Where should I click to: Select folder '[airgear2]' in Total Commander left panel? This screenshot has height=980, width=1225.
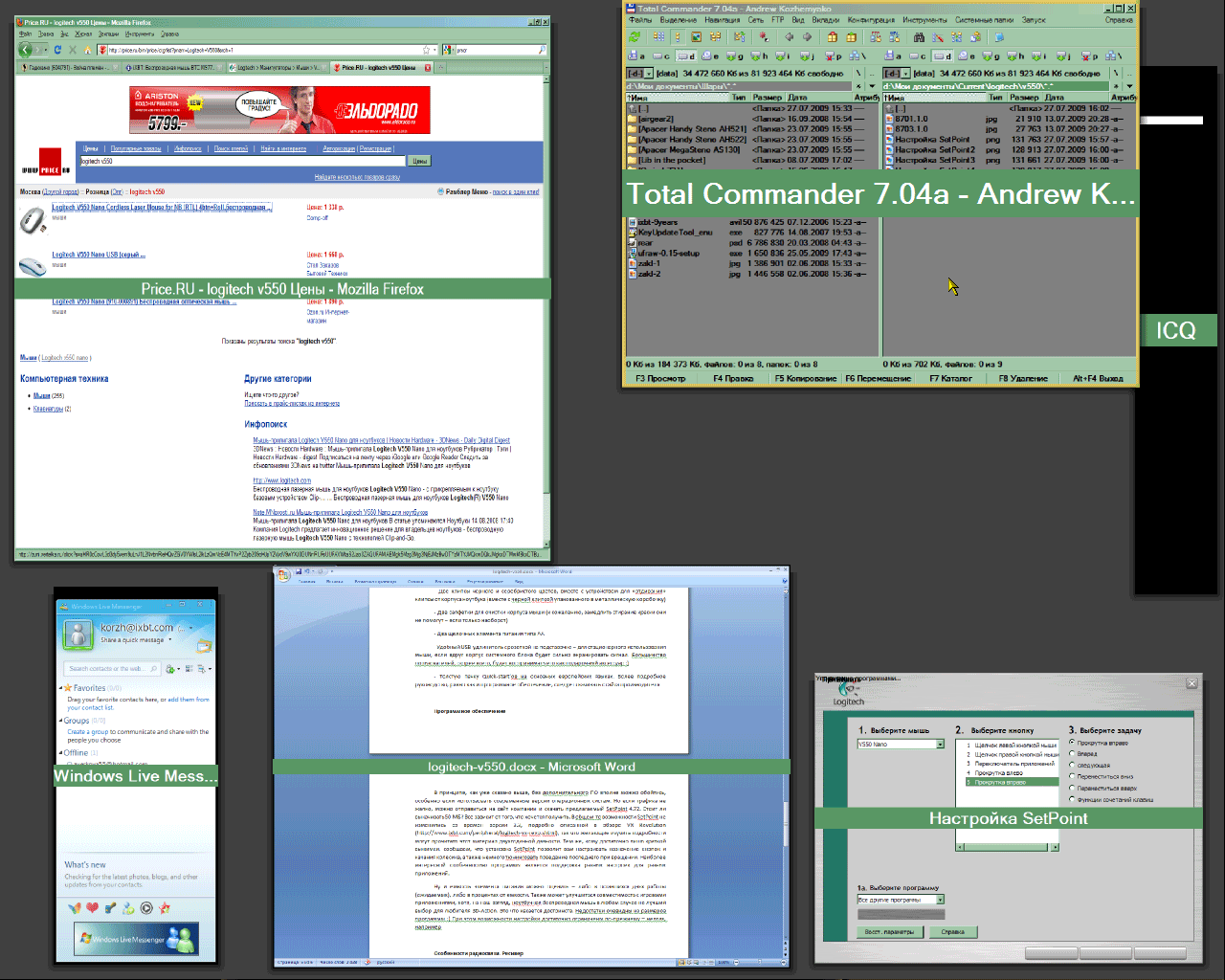[751, 119]
